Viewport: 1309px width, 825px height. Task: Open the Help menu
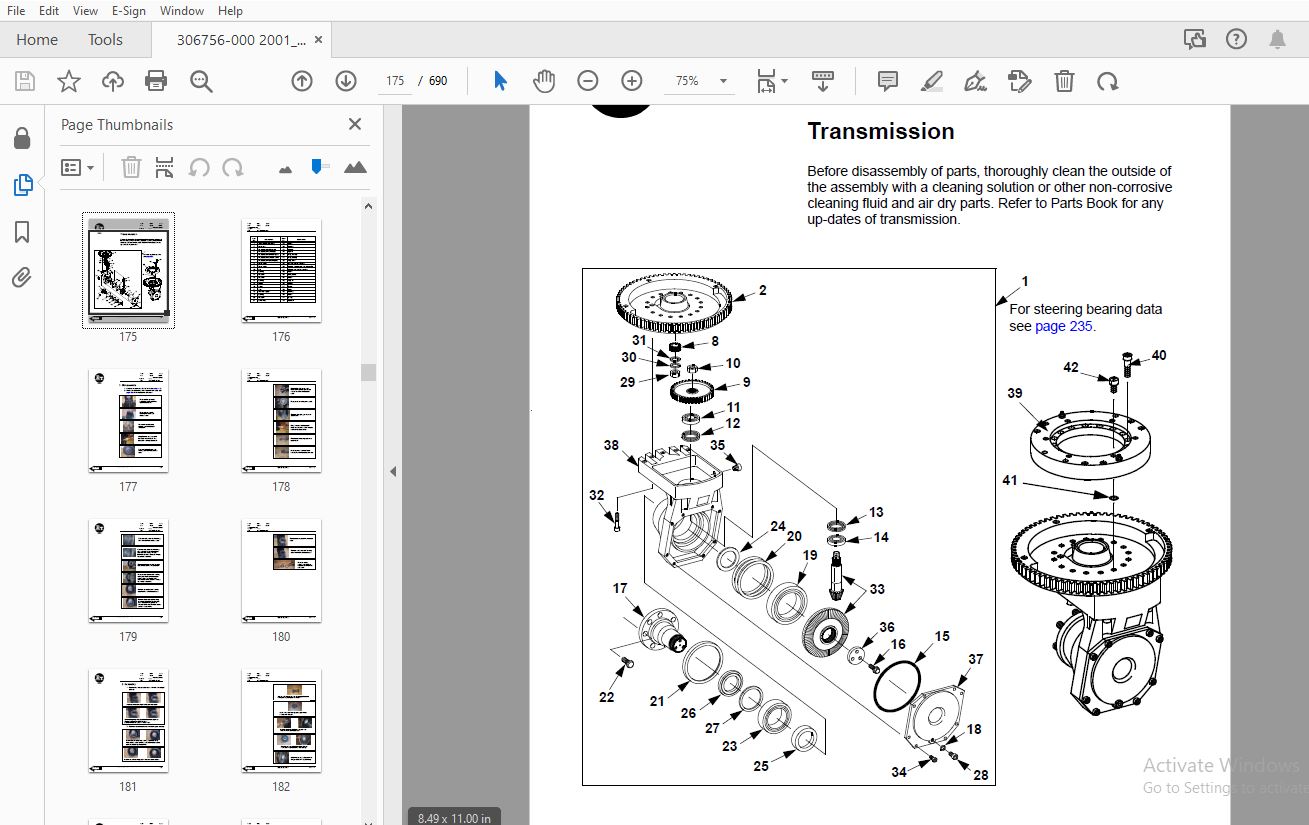click(x=230, y=11)
